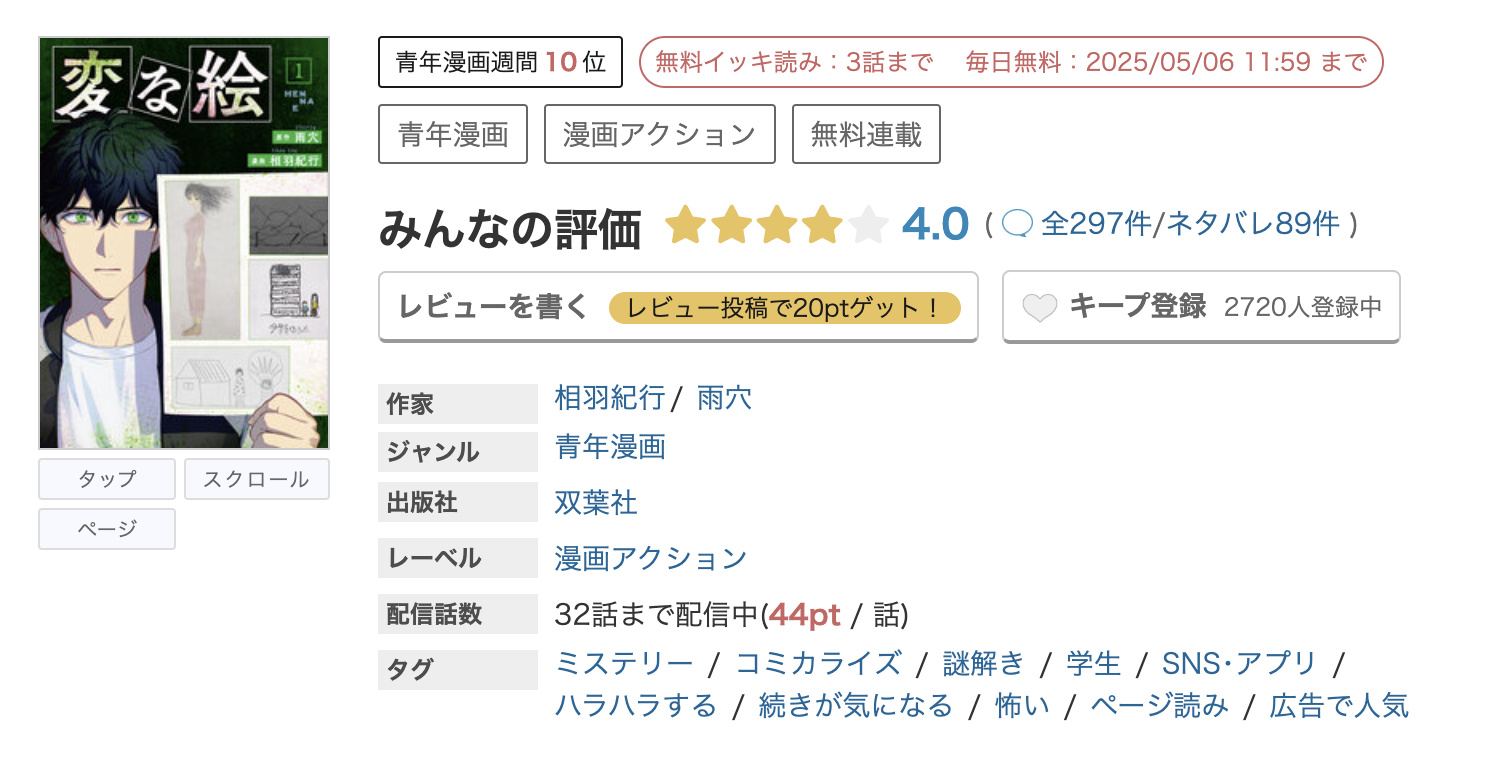Click the 4.0 star rating display

pyautogui.click(x=935, y=224)
